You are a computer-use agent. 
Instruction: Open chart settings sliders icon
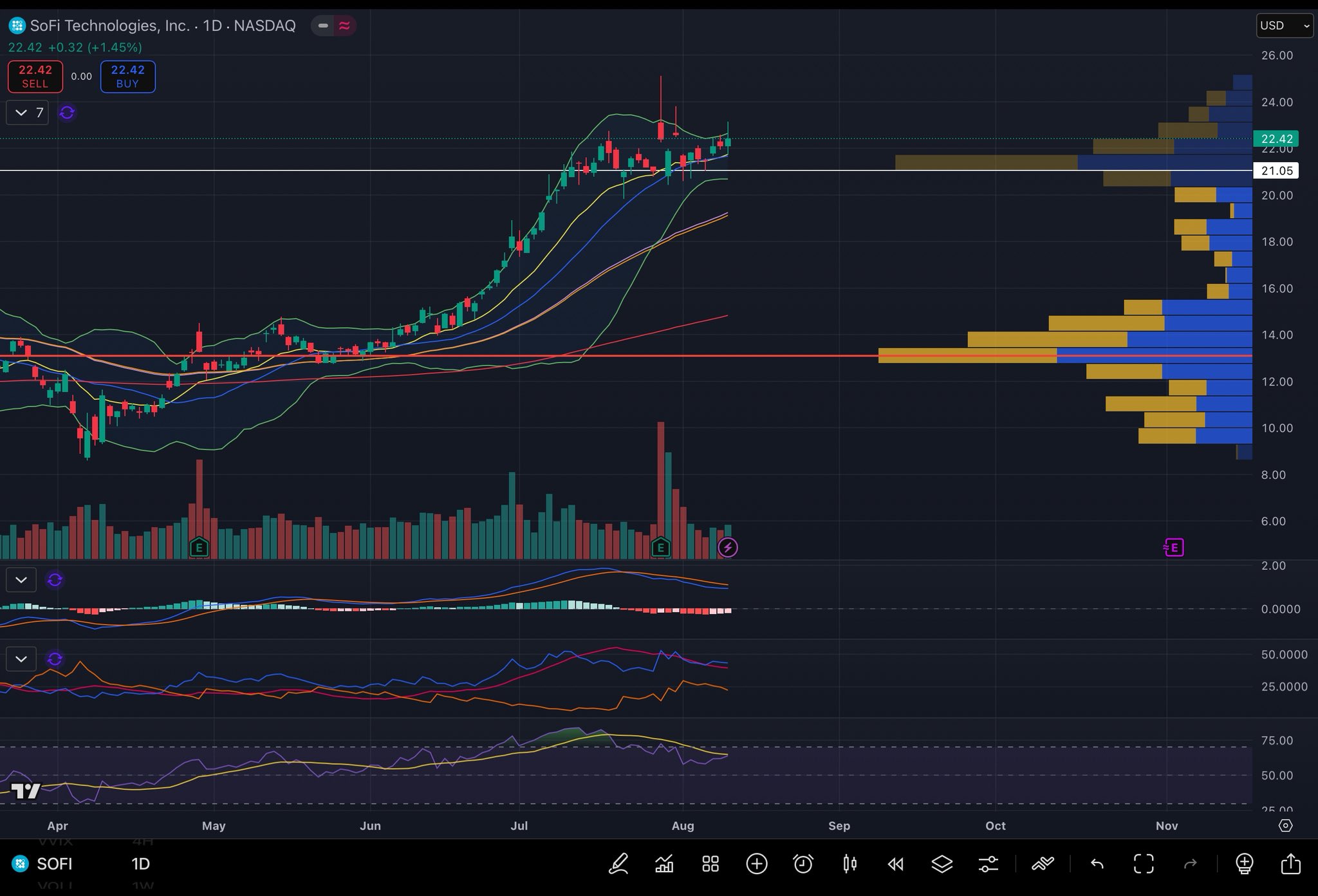click(988, 864)
